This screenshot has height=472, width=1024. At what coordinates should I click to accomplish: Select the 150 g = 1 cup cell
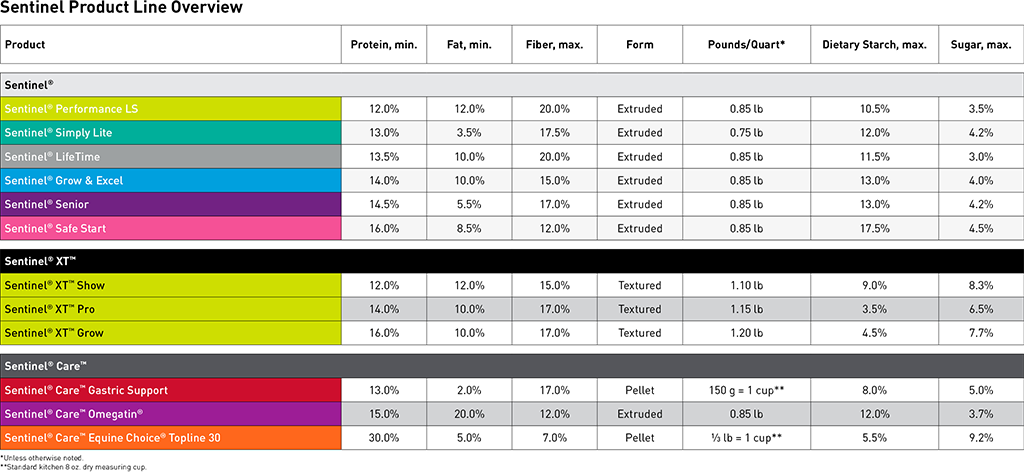(746, 390)
